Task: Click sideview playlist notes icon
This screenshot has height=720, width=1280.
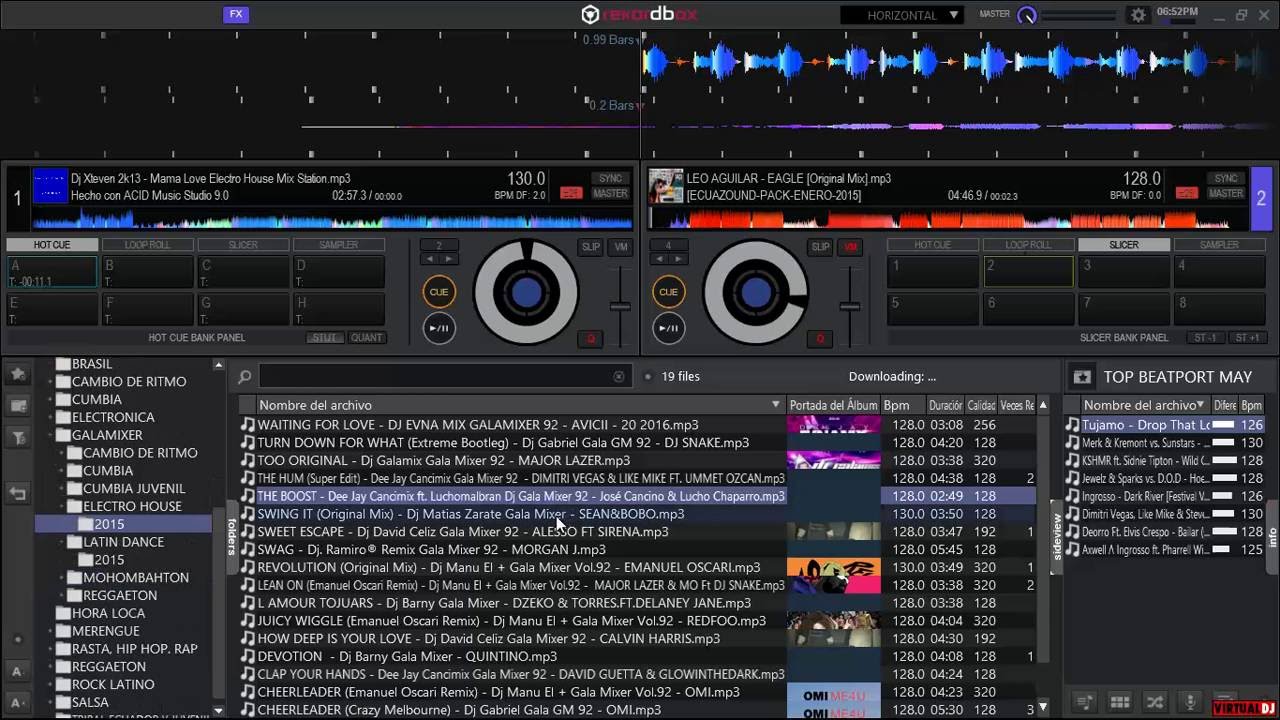Action: pyautogui.click(x=1084, y=702)
